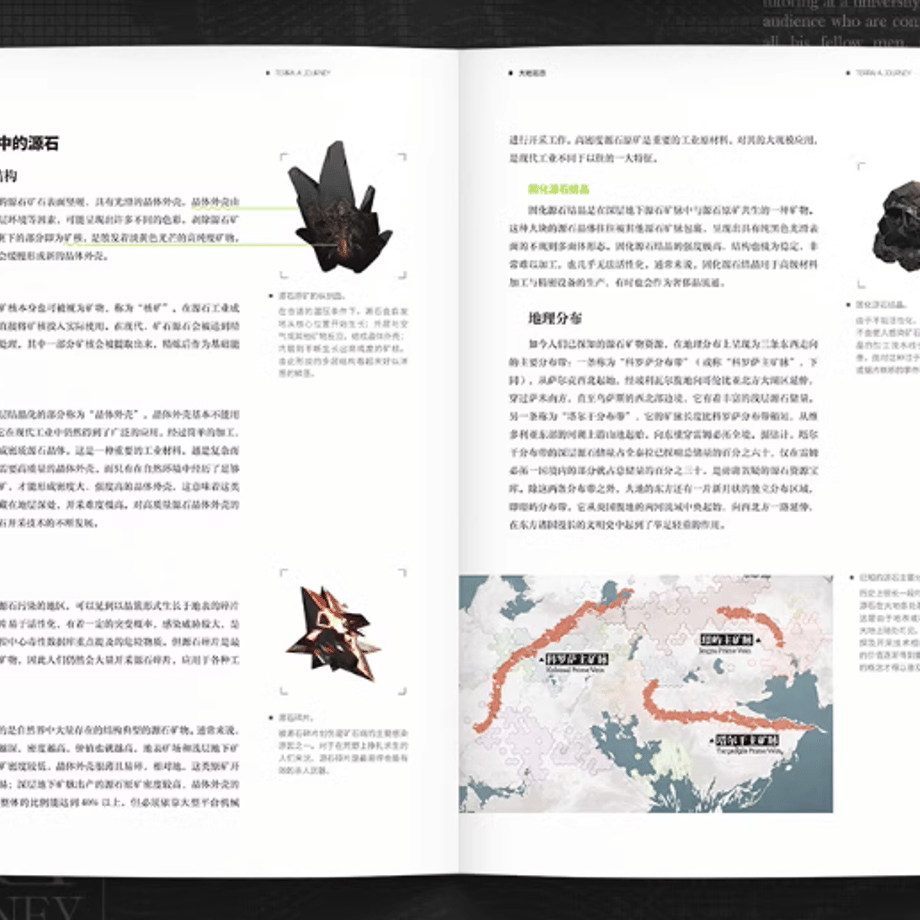This screenshot has height=920, width=920.
Task: Click the 地理分布 section heading
Action: click(555, 319)
